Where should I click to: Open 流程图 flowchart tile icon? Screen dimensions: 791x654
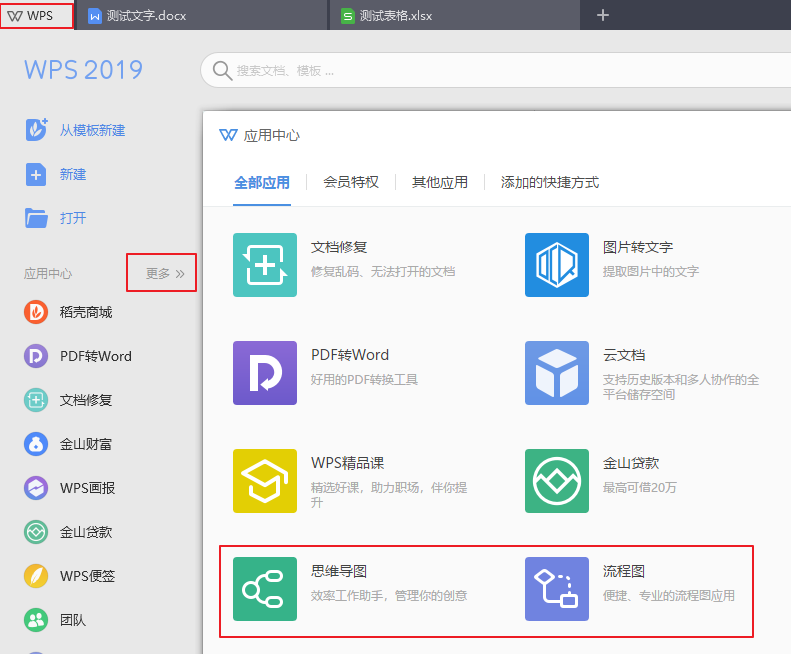pos(557,589)
